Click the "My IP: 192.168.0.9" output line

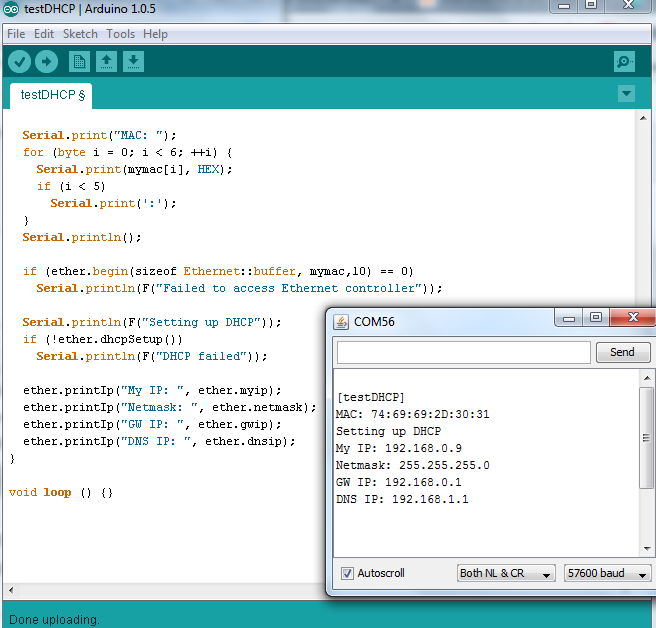point(398,448)
